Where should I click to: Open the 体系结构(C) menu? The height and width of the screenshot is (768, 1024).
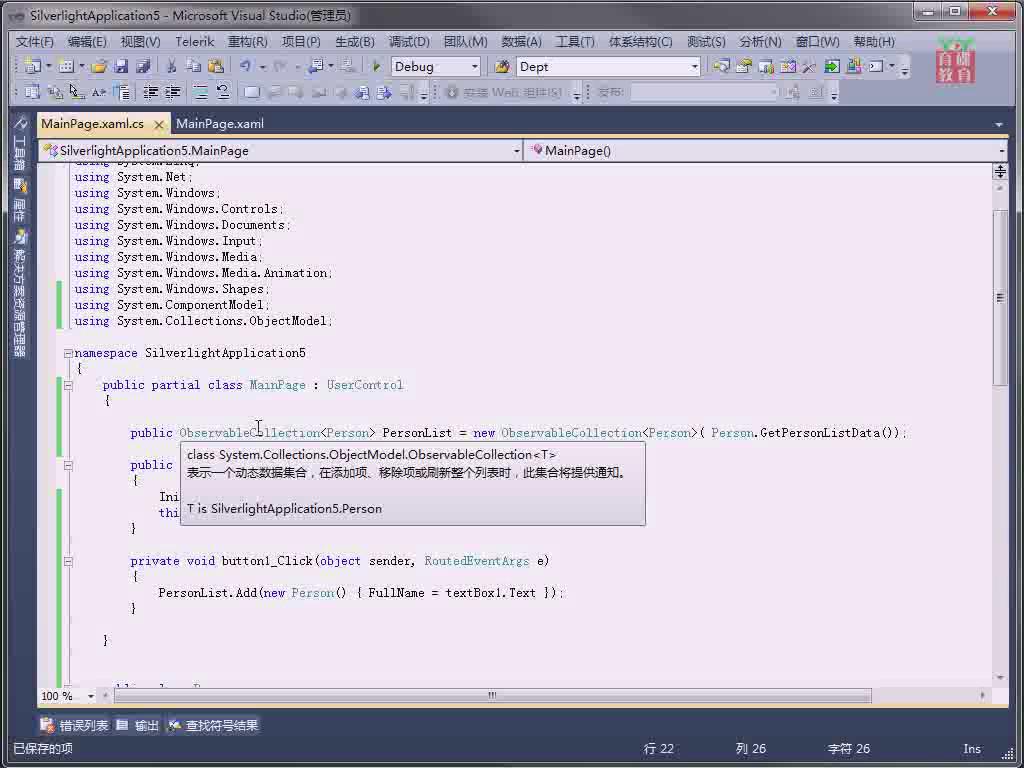pyautogui.click(x=641, y=42)
